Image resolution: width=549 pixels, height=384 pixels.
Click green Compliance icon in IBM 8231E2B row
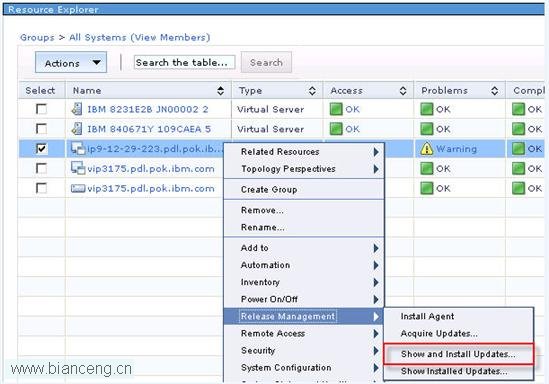pyautogui.click(x=518, y=109)
